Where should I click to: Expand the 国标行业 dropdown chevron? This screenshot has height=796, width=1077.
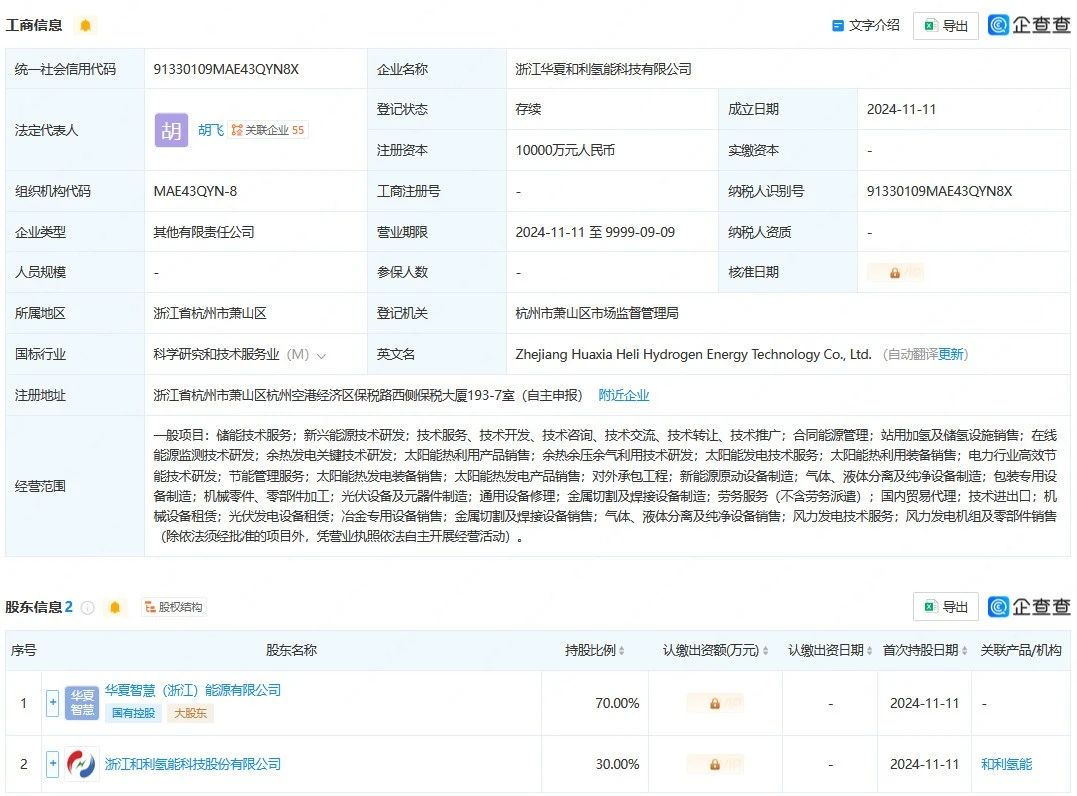click(x=321, y=355)
